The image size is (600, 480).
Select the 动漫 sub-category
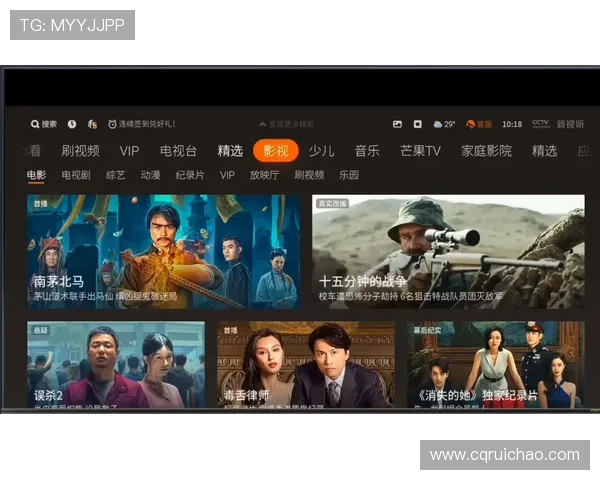[150, 175]
